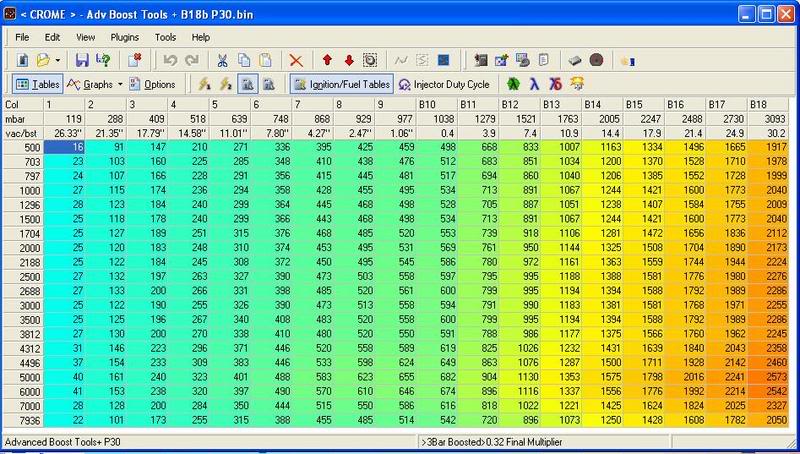The width and height of the screenshot is (800, 454).
Task: Switch to Tables view
Action: click(37, 84)
